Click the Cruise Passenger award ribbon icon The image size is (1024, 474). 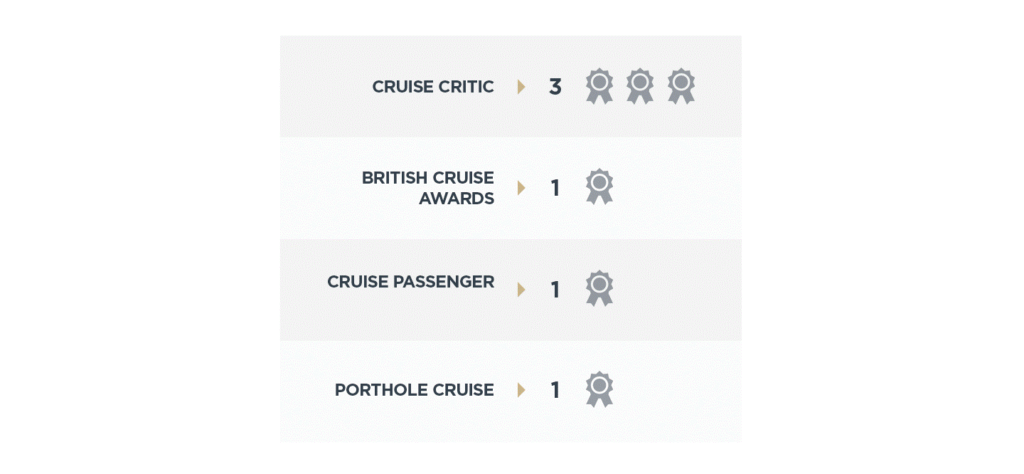pos(599,288)
